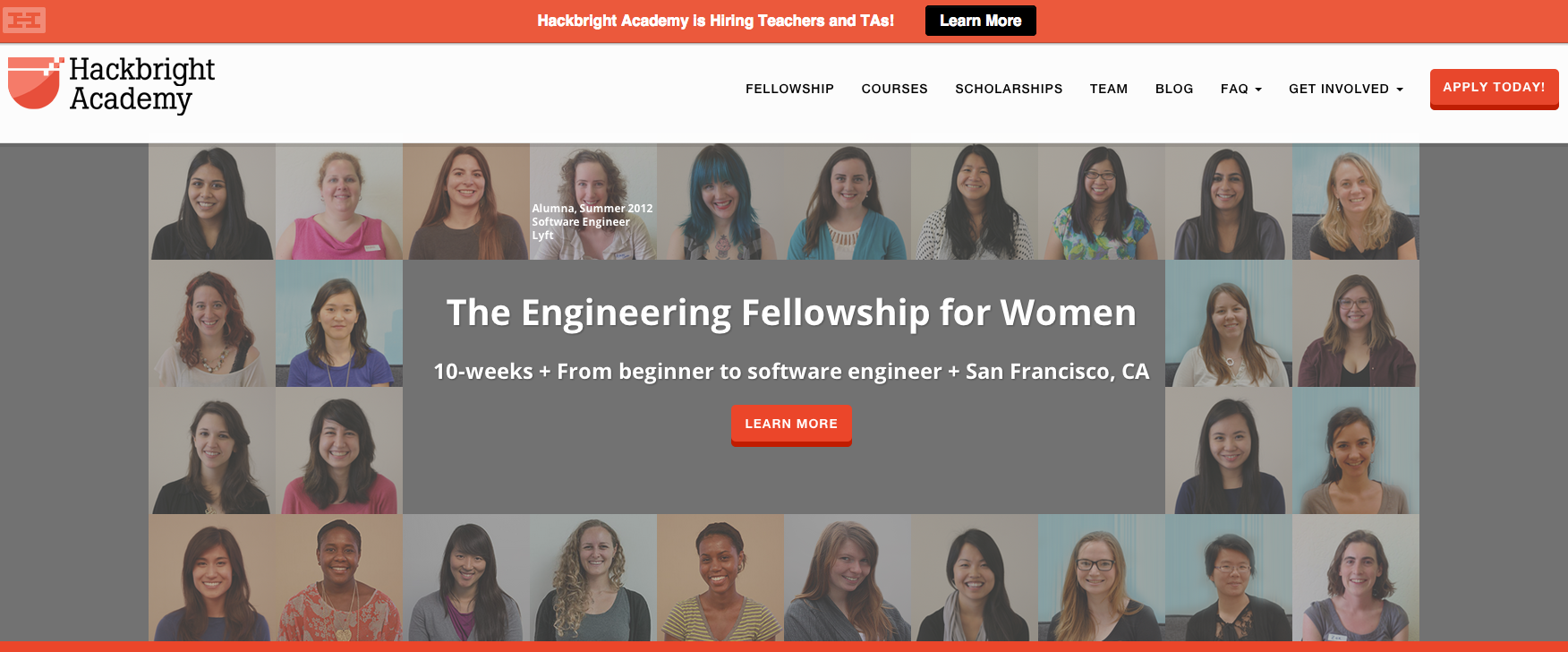Image resolution: width=1568 pixels, height=652 pixels.
Task: Click the hiring Teachers and TAs announcement text
Action: tap(715, 21)
